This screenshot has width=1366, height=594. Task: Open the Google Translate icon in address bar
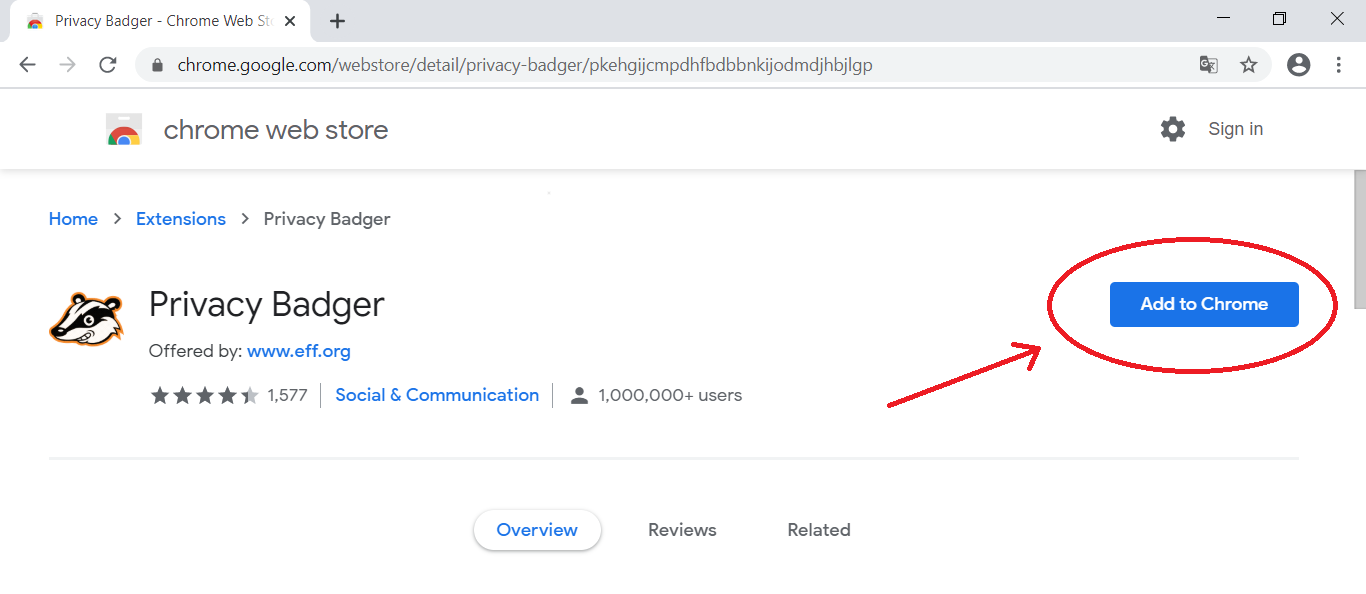[1208, 65]
